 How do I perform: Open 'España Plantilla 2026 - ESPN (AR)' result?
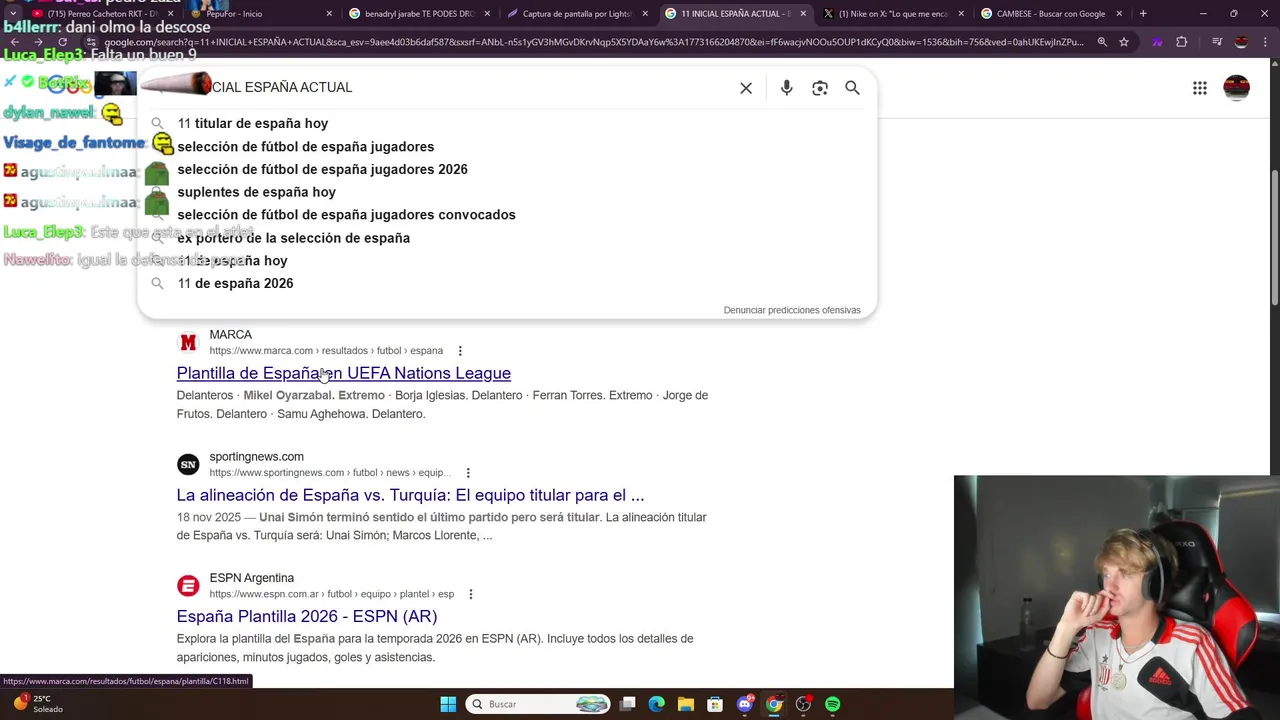pos(306,616)
